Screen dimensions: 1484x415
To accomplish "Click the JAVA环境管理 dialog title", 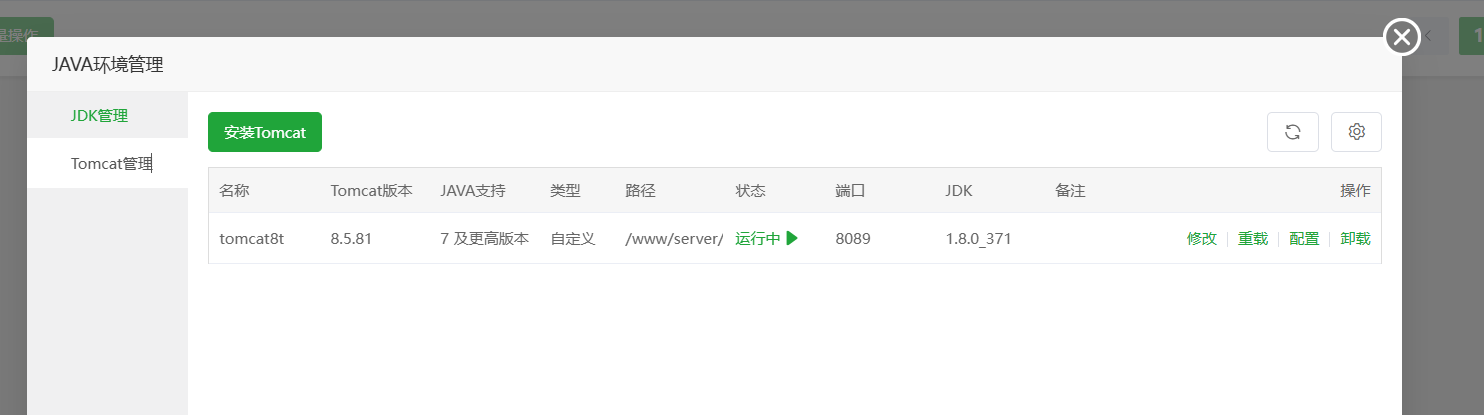I will point(107,65).
